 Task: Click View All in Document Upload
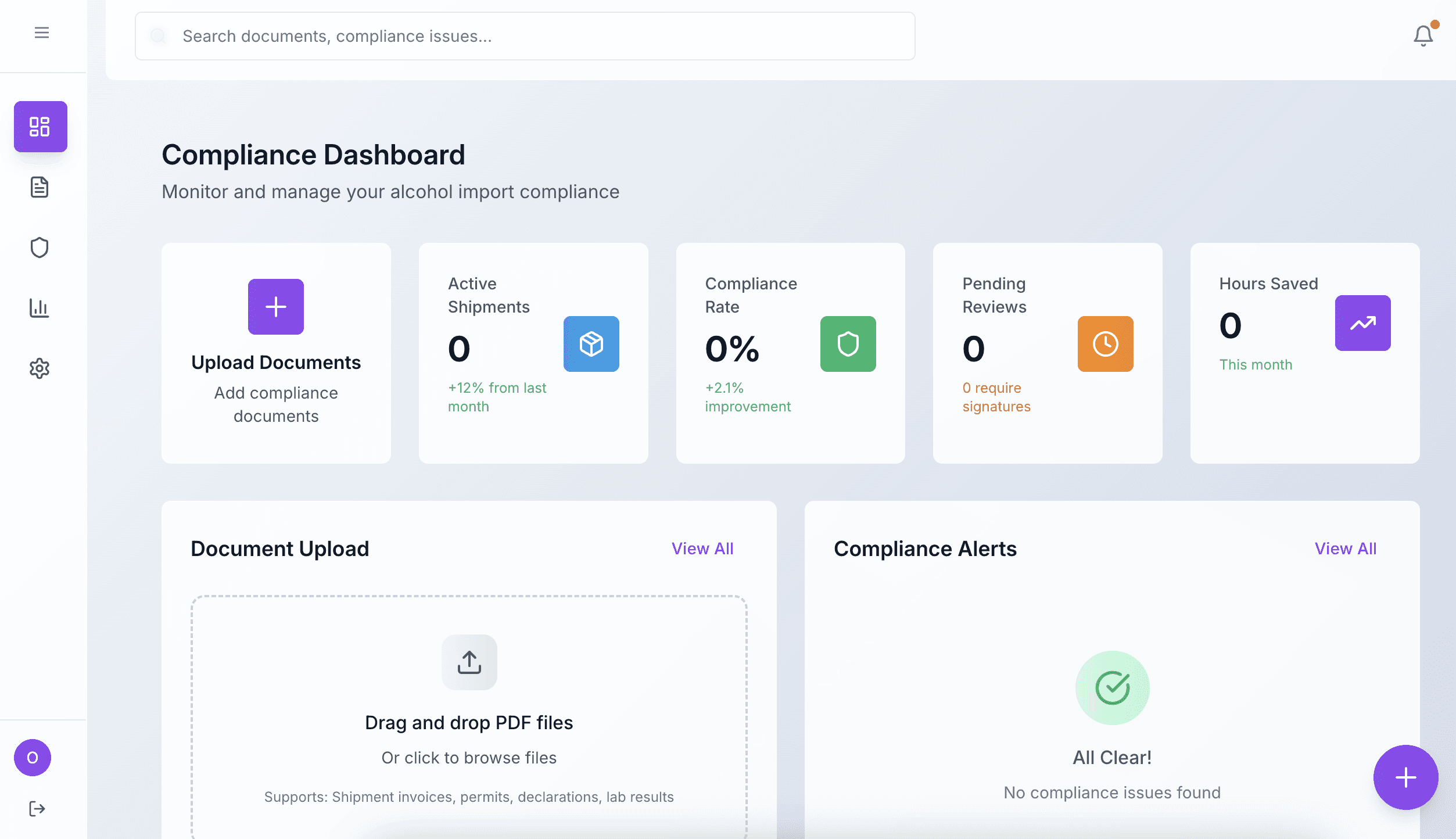tap(702, 548)
